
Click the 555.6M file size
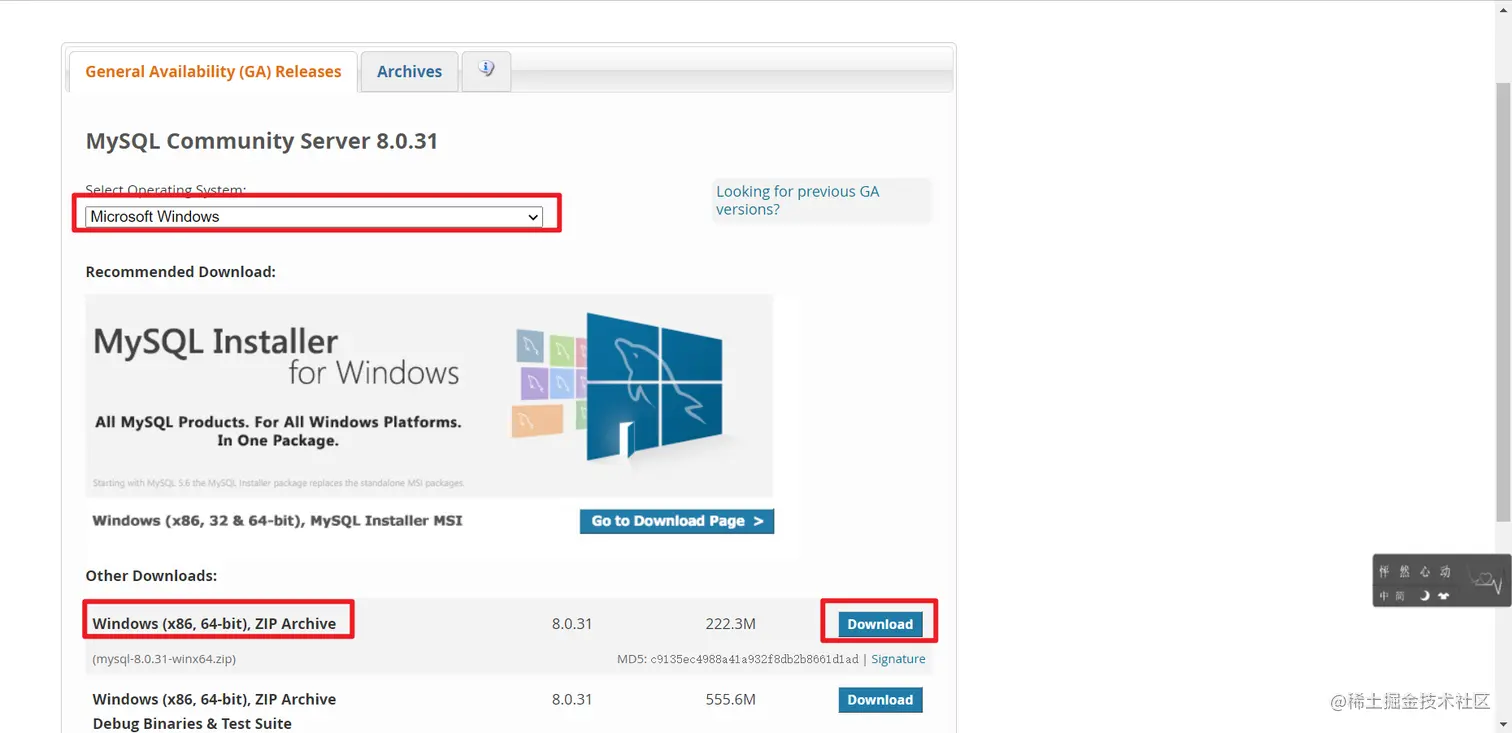point(730,700)
